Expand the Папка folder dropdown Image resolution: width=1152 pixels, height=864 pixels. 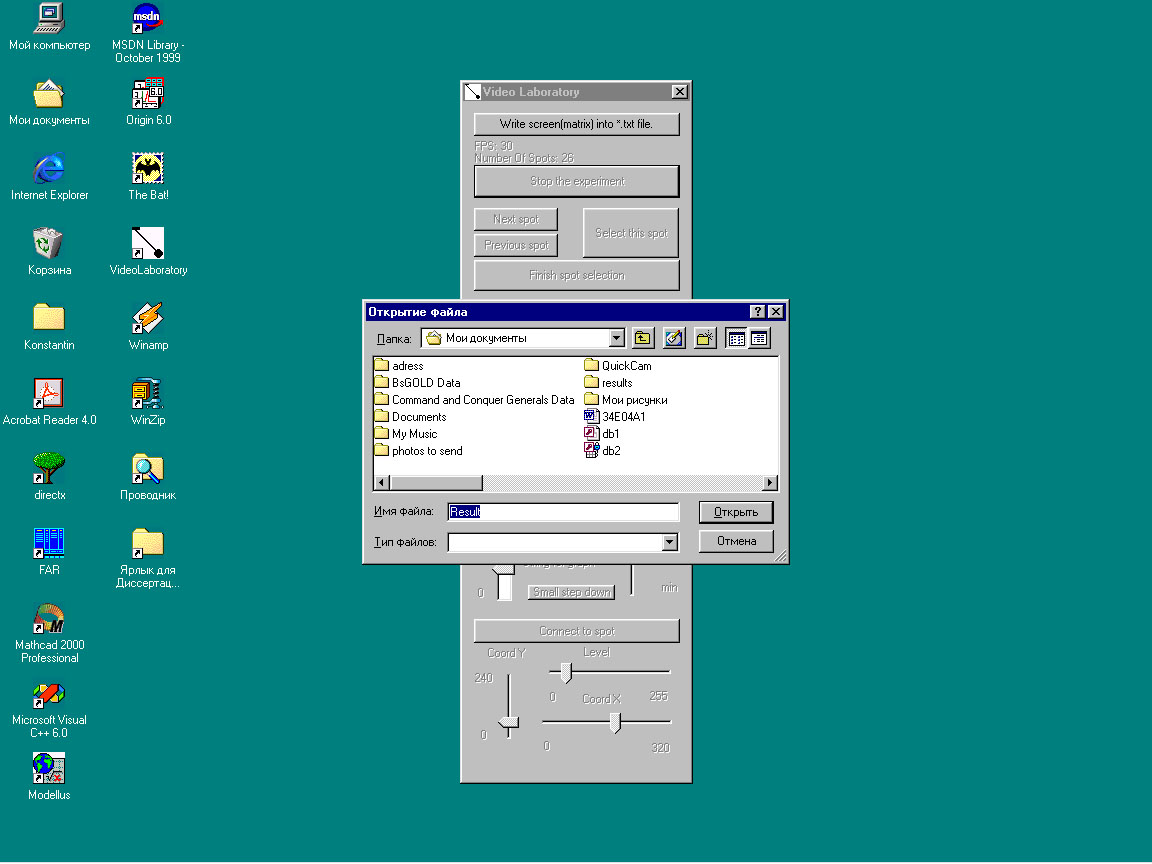[x=616, y=338]
